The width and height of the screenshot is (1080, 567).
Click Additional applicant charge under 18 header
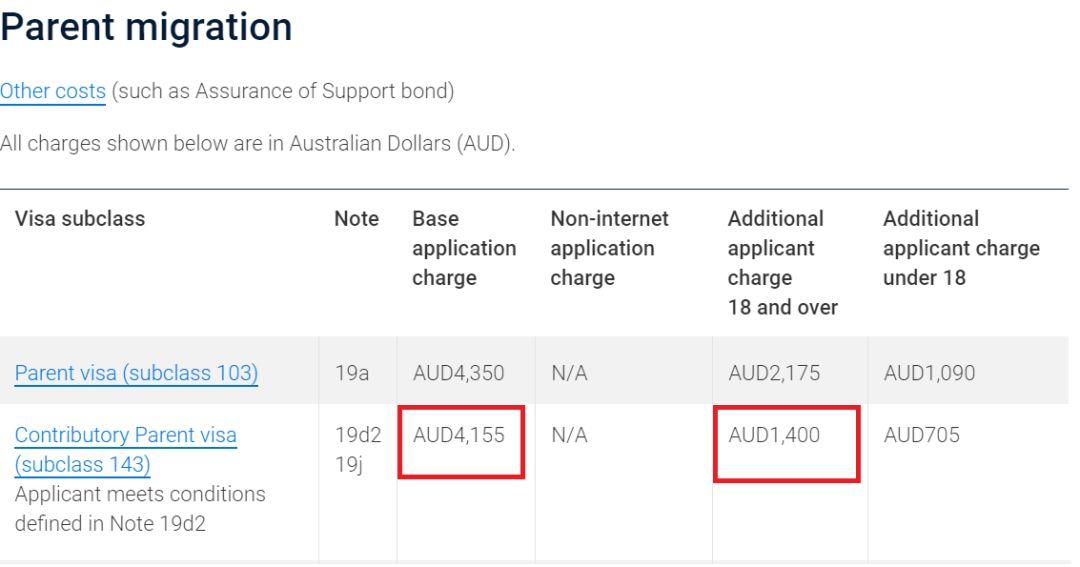pyautogui.click(x=962, y=248)
